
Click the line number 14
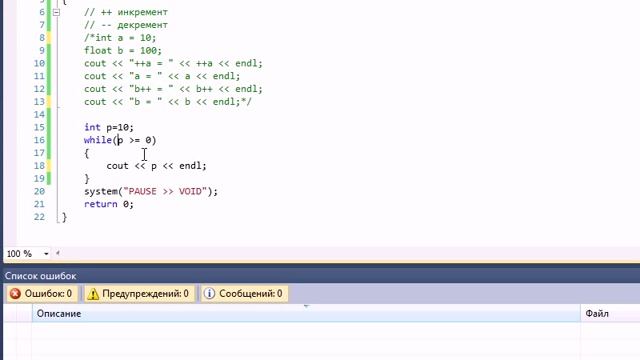(39, 114)
